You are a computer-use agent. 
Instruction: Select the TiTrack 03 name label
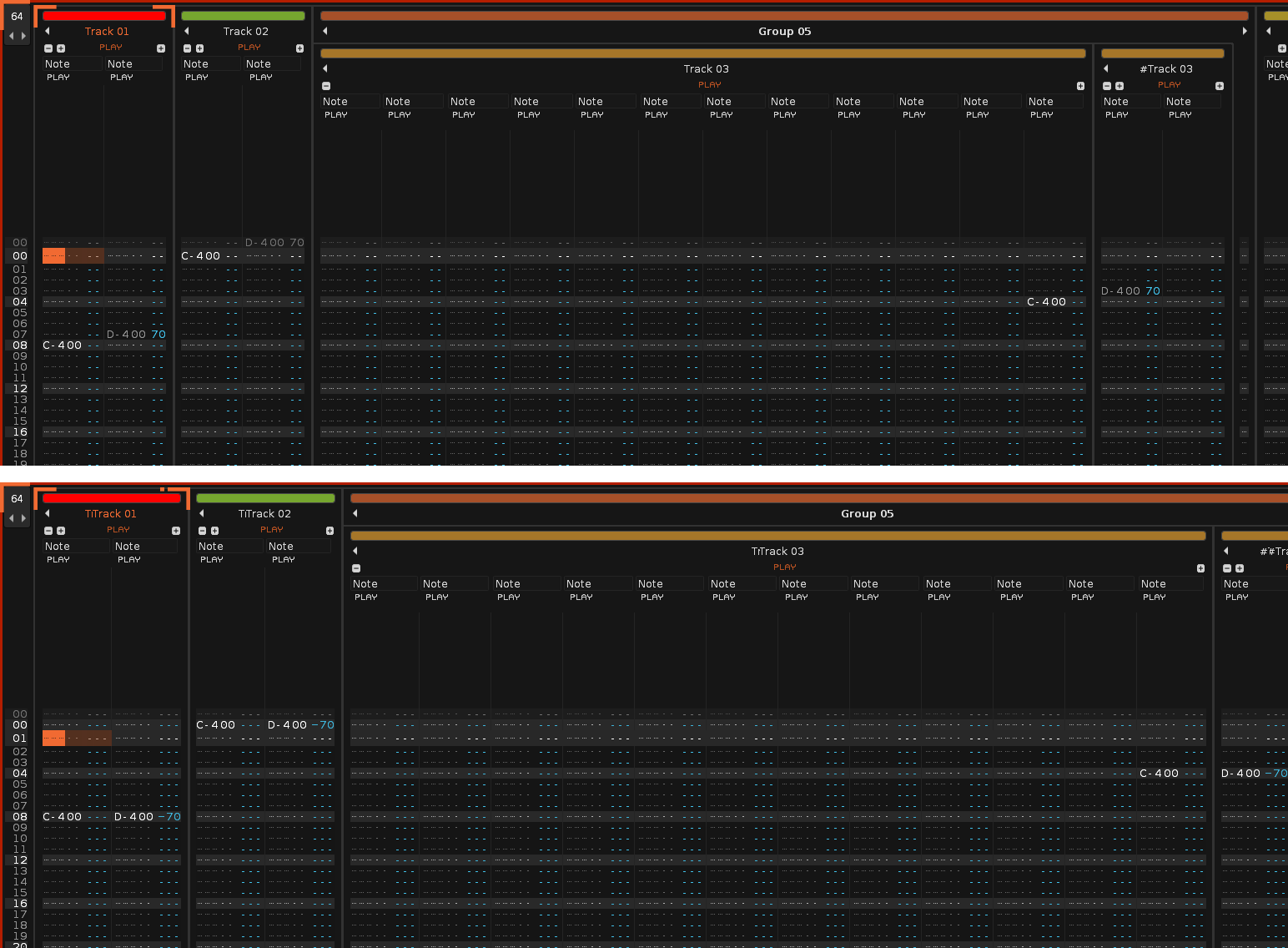[x=777, y=552]
